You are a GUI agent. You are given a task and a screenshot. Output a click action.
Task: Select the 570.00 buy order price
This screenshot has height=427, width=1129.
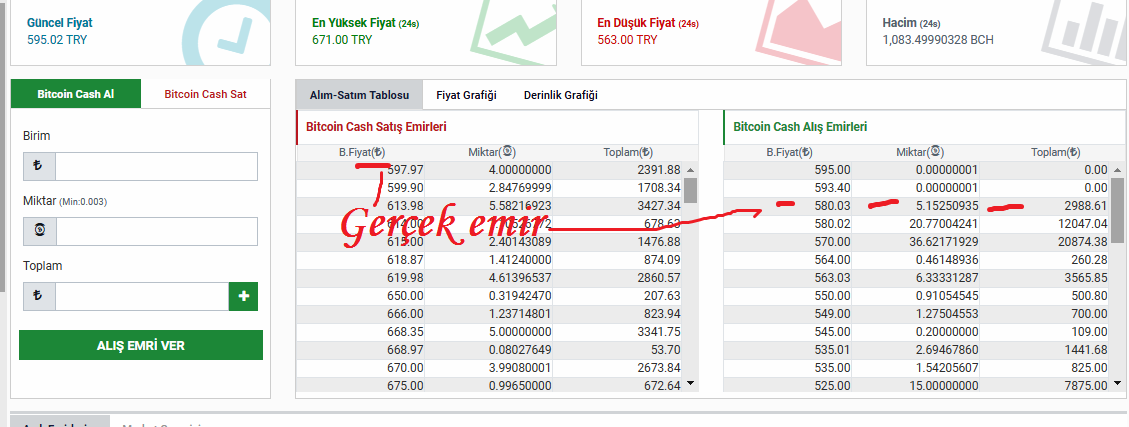[832, 242]
